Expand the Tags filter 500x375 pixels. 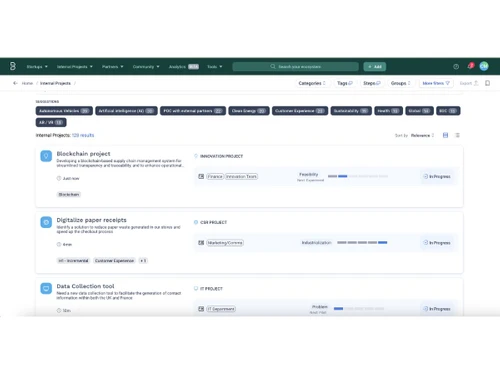coord(345,83)
